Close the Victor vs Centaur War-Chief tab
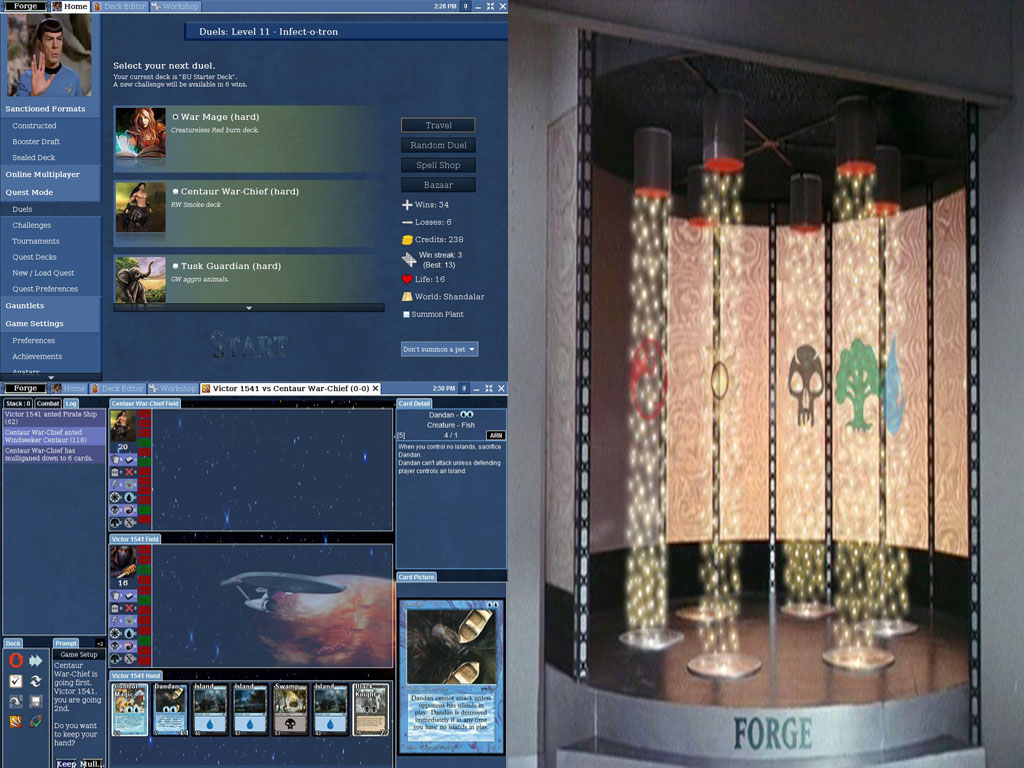The width and height of the screenshot is (1024, 768). pyautogui.click(x=376, y=388)
